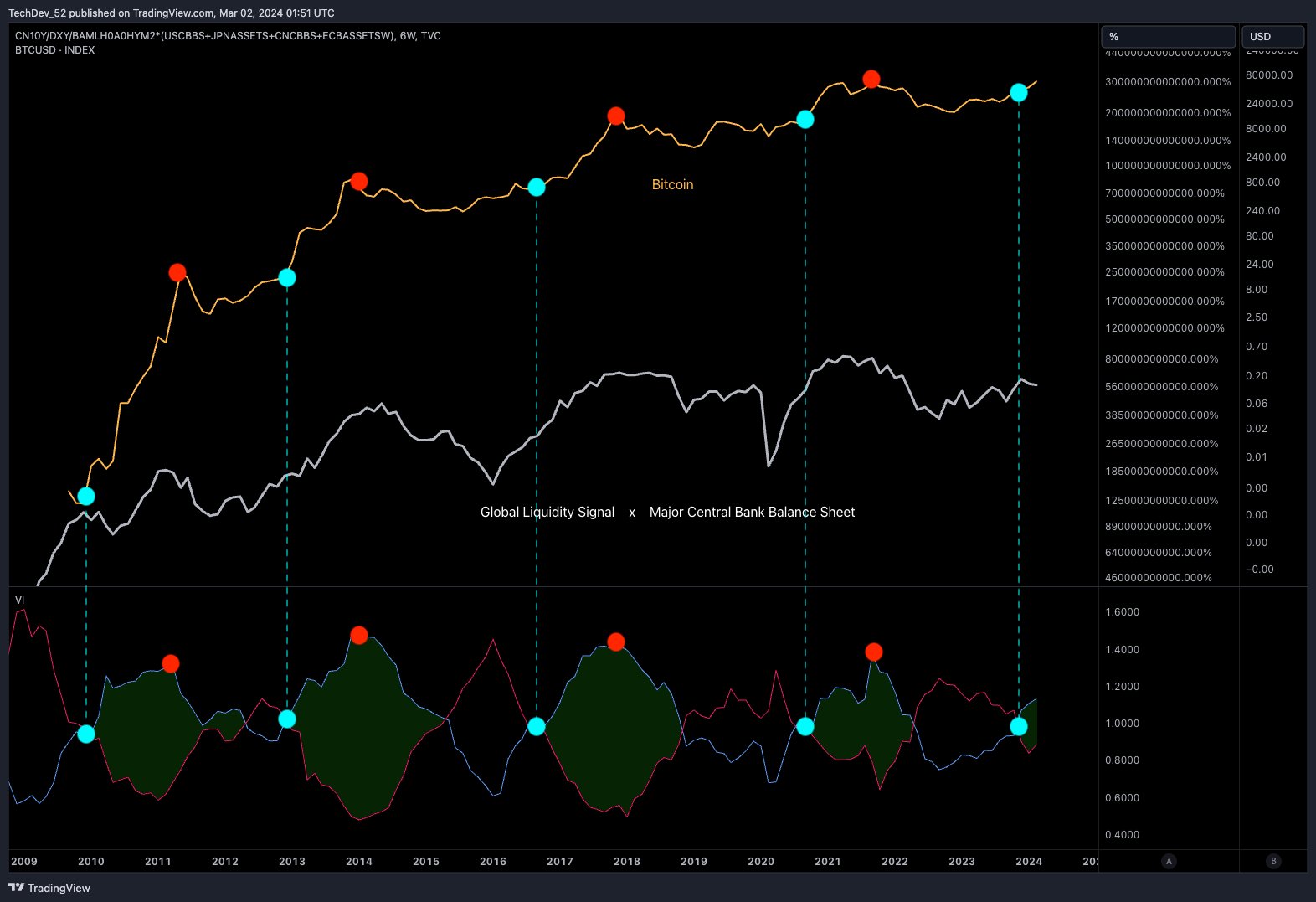The image size is (1316, 902).
Task: Click the cyan dot on Bitcoin line near 2024
Action: [x=1018, y=92]
